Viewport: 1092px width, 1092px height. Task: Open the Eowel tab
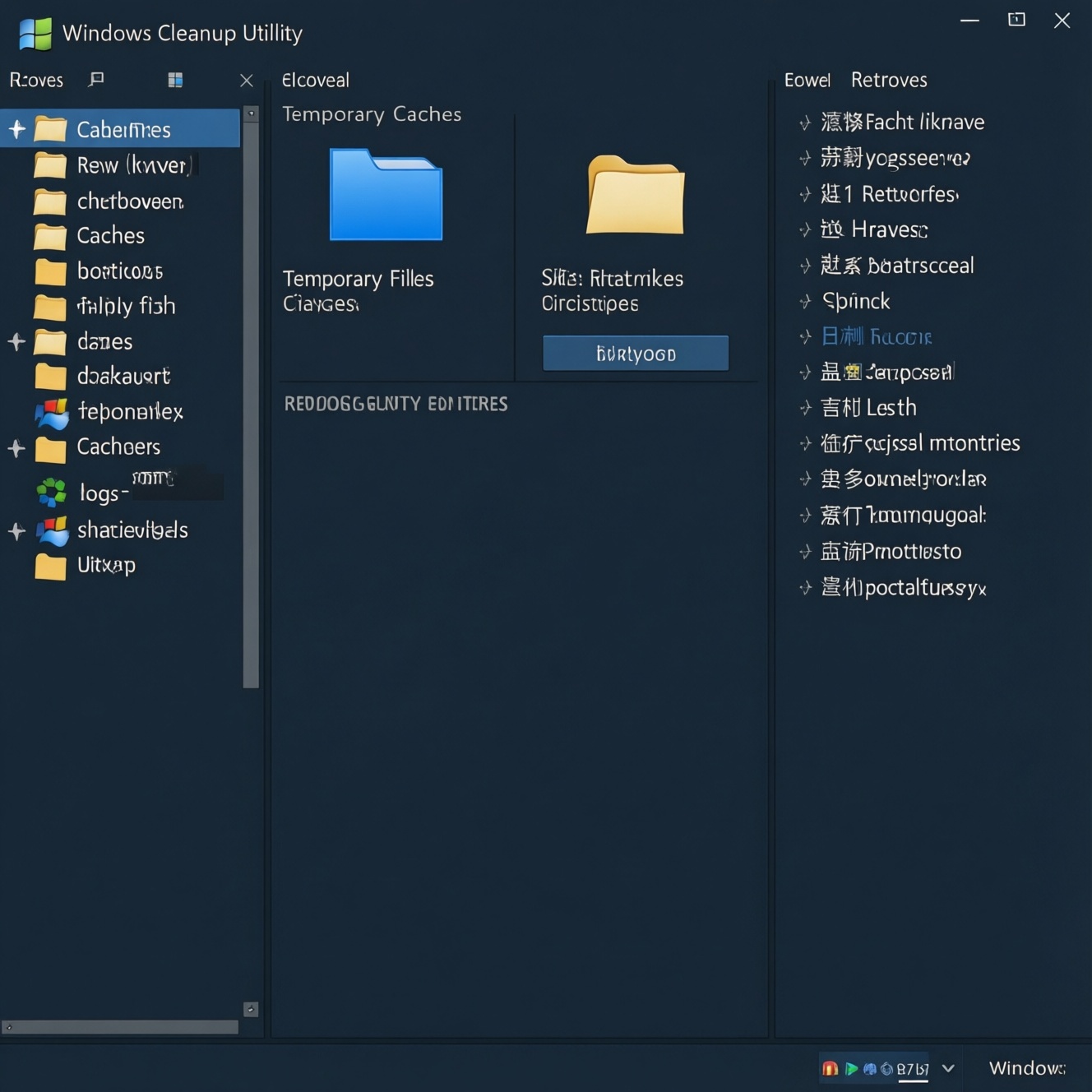click(807, 80)
